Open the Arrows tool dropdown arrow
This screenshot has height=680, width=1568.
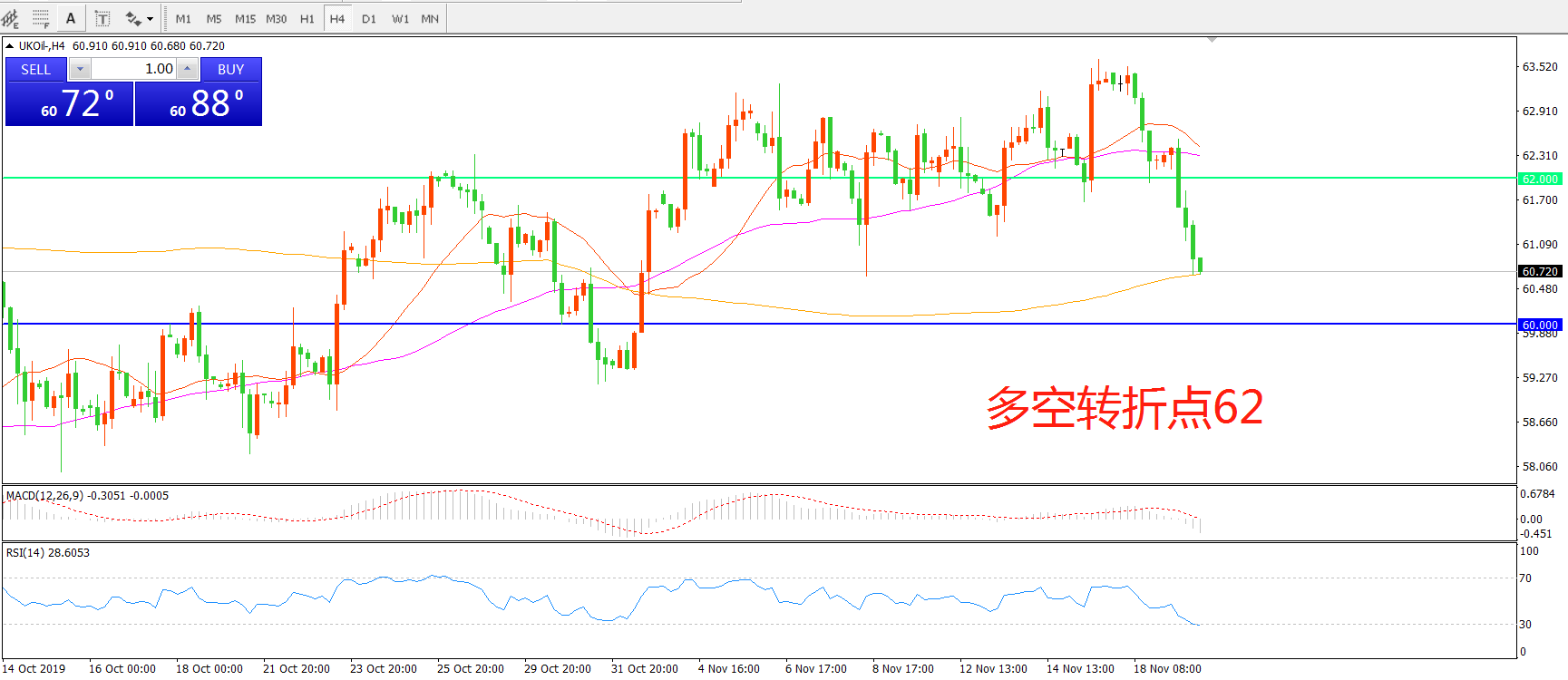151,19
